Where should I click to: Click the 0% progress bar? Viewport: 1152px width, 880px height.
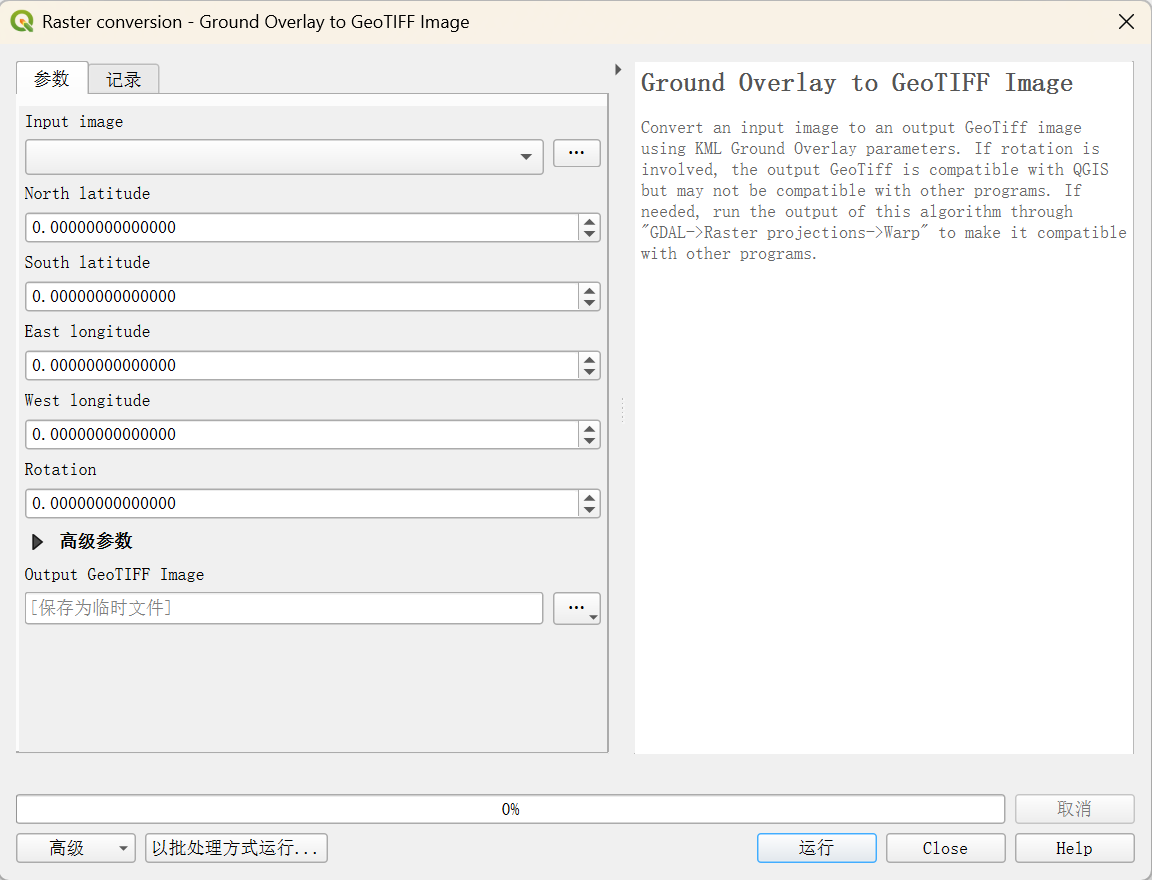pyautogui.click(x=510, y=809)
